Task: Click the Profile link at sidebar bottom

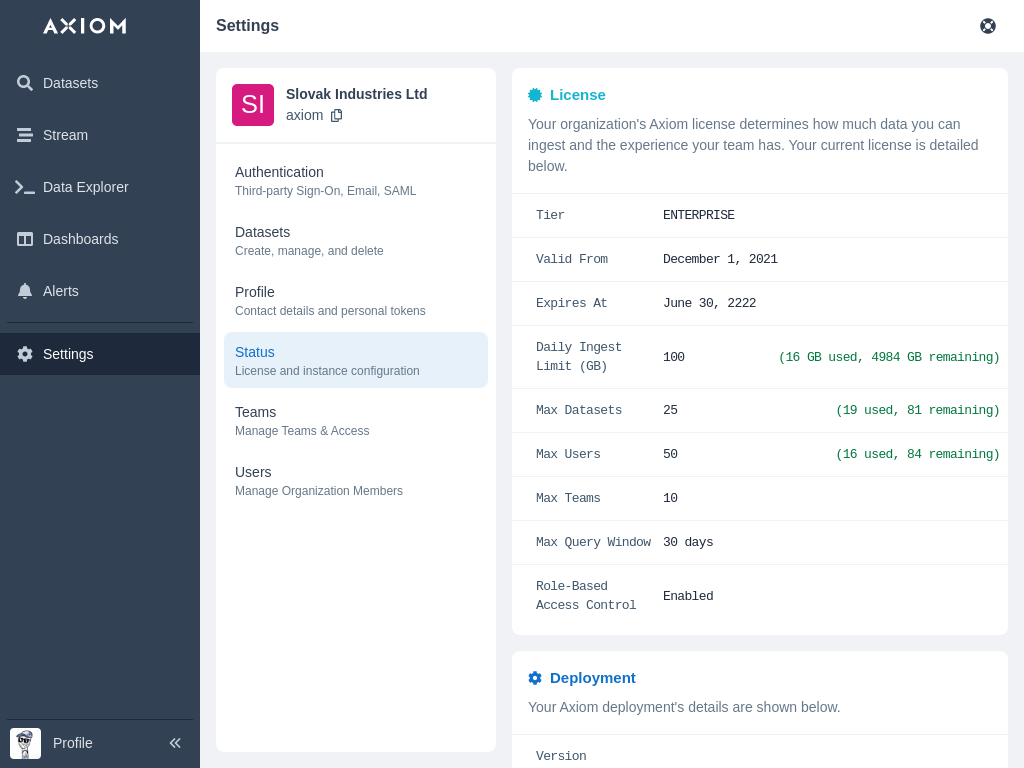Action: coord(73,743)
